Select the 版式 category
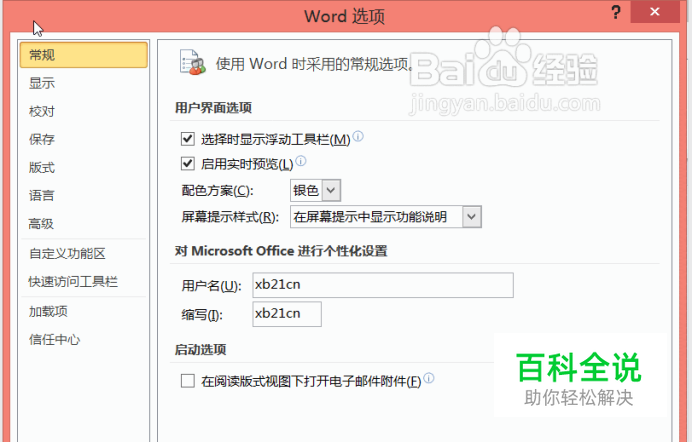Viewport: 692px width, 442px height. pos(83,168)
